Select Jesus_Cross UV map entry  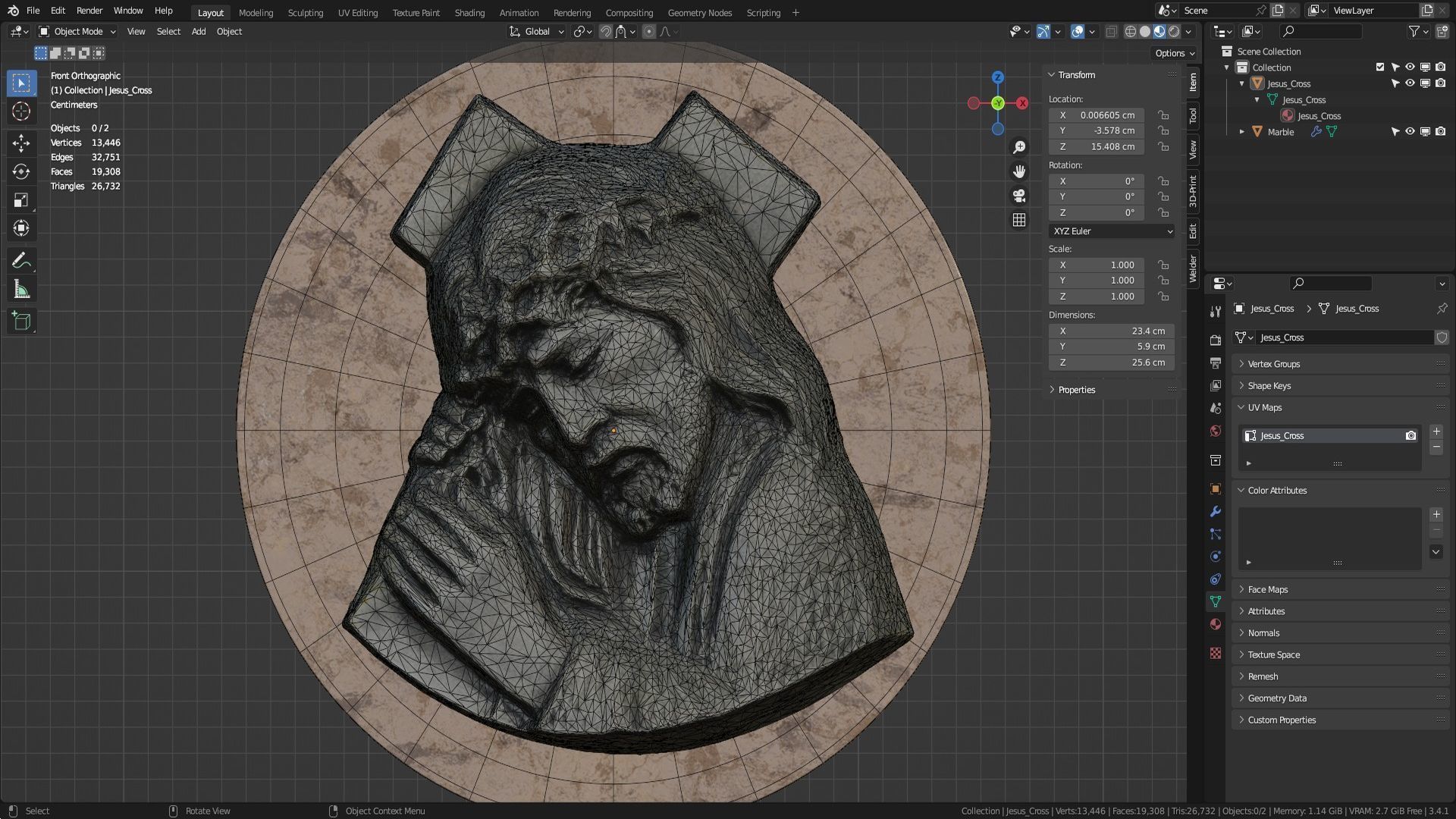click(x=1330, y=436)
